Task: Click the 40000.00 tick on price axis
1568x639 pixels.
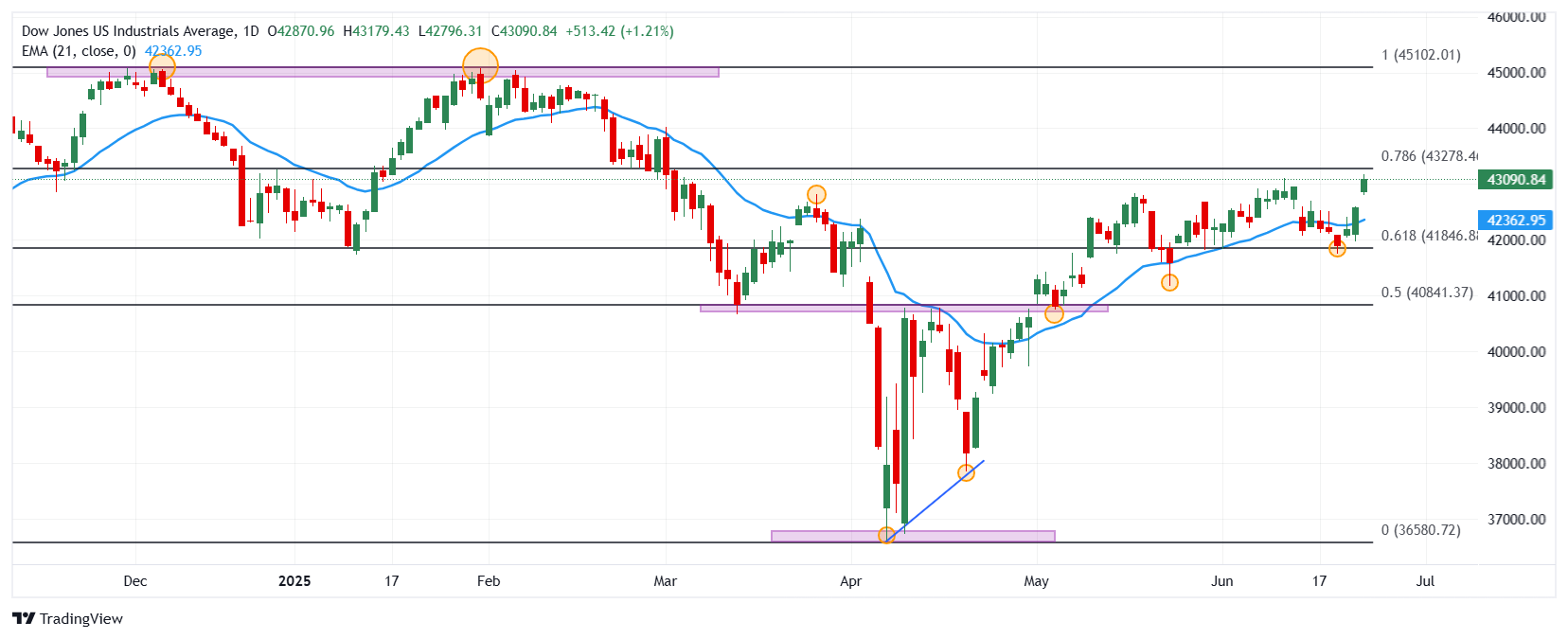Action: pos(1517,352)
